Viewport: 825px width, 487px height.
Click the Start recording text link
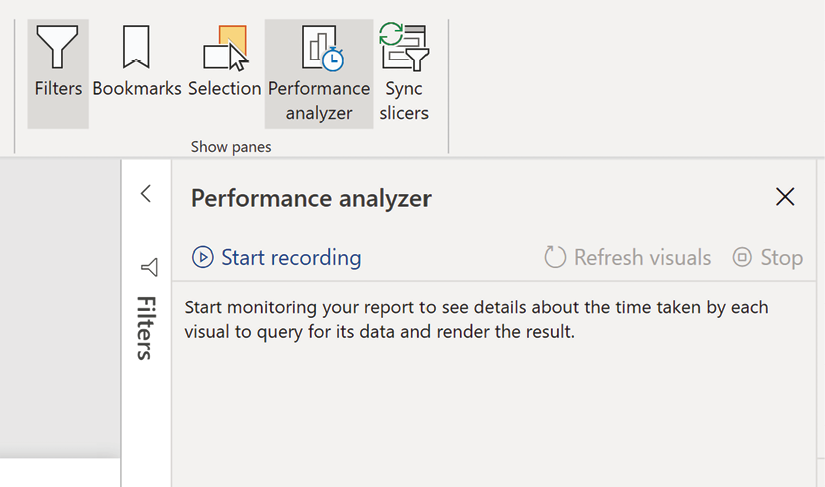291,258
